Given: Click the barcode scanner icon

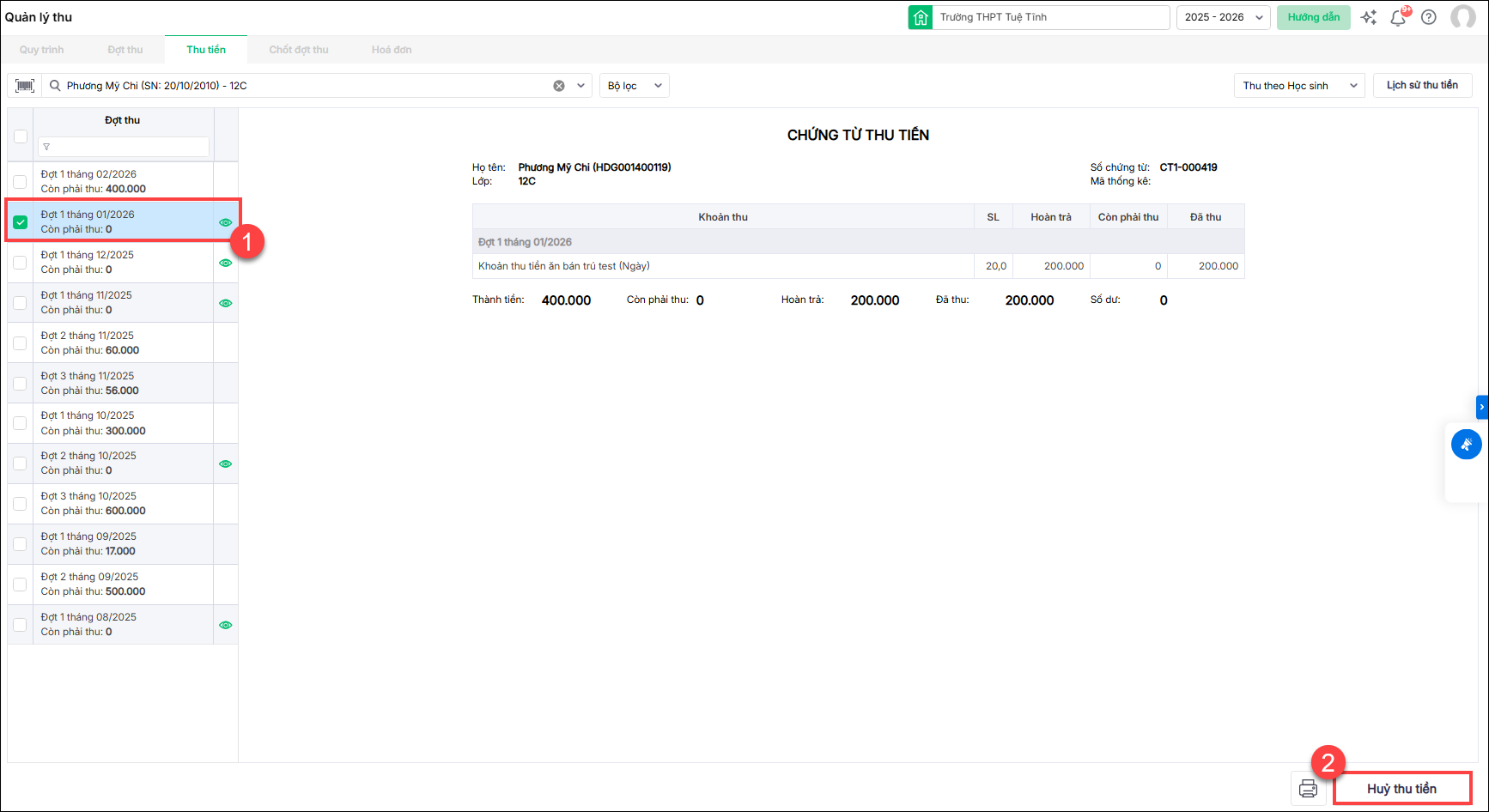Looking at the screenshot, I should (x=25, y=86).
